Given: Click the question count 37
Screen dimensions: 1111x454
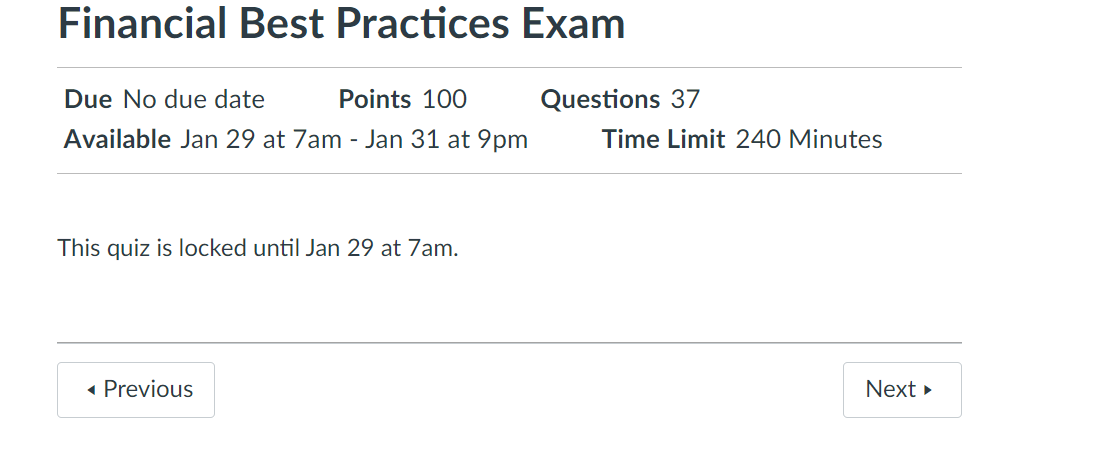Looking at the screenshot, I should [x=685, y=100].
